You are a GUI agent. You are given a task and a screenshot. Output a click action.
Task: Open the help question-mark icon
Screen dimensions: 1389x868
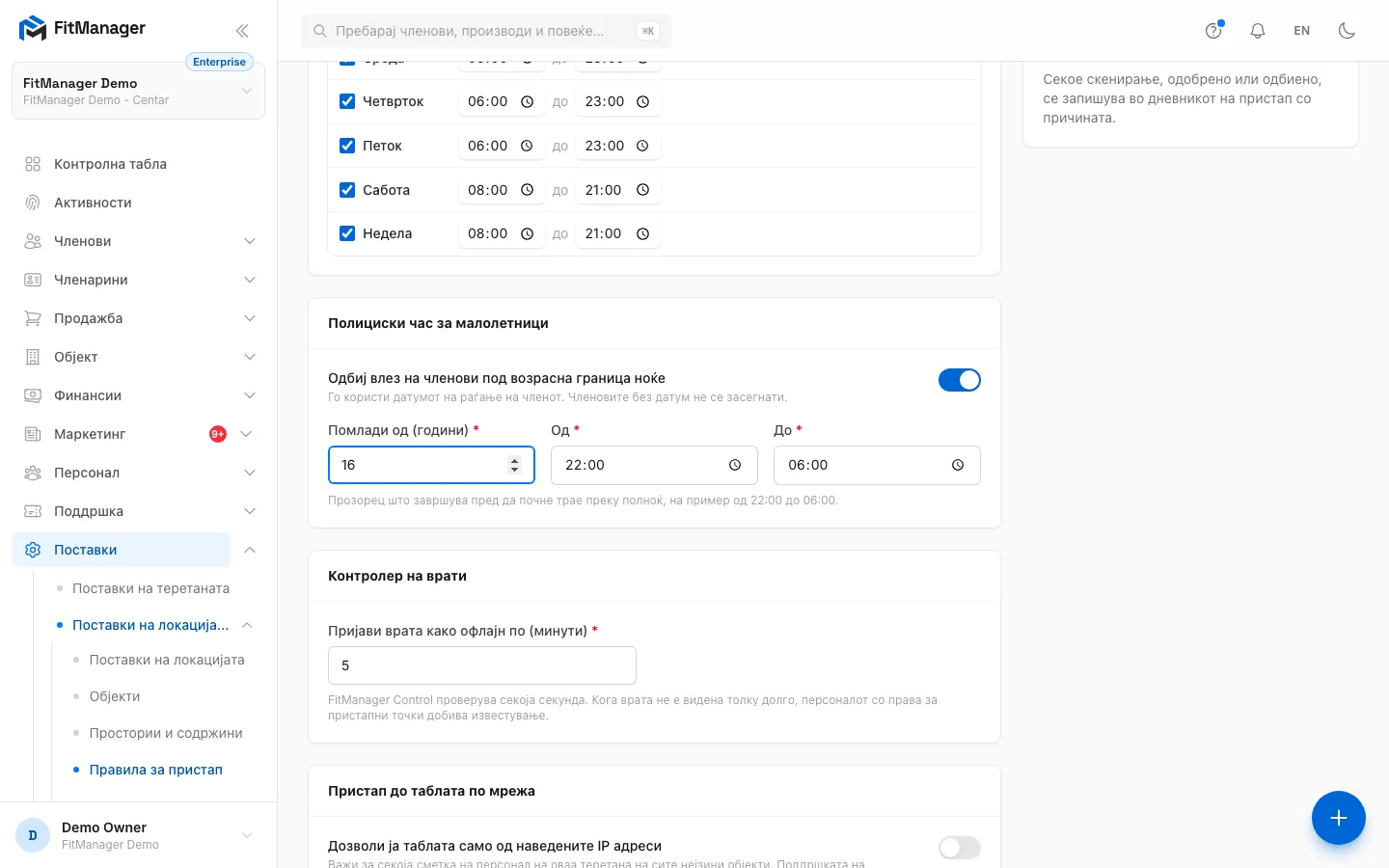tap(1213, 31)
